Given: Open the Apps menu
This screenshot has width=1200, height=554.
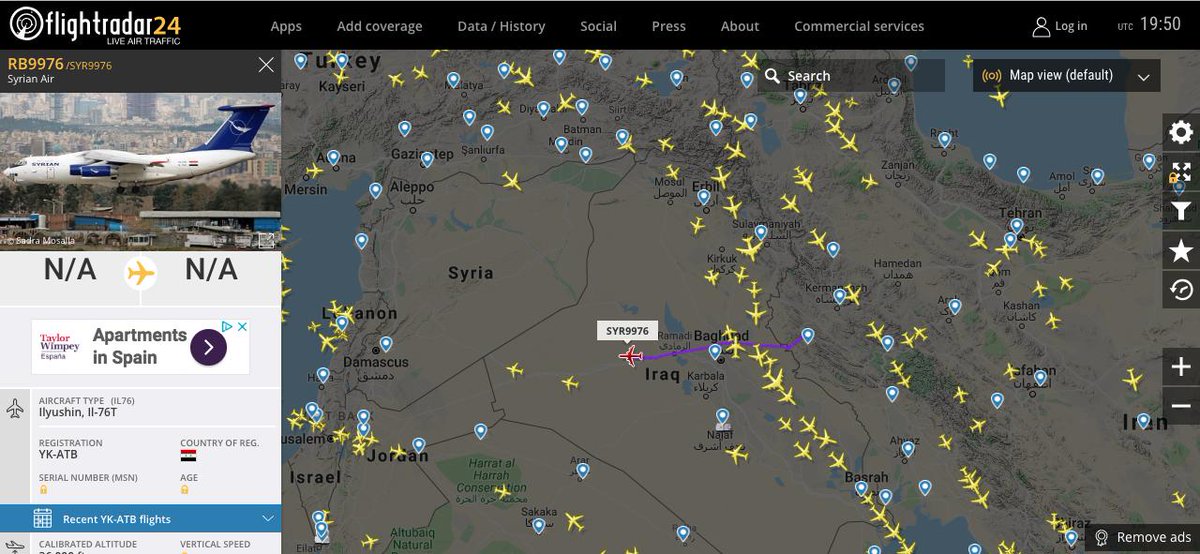Looking at the screenshot, I should [x=286, y=26].
